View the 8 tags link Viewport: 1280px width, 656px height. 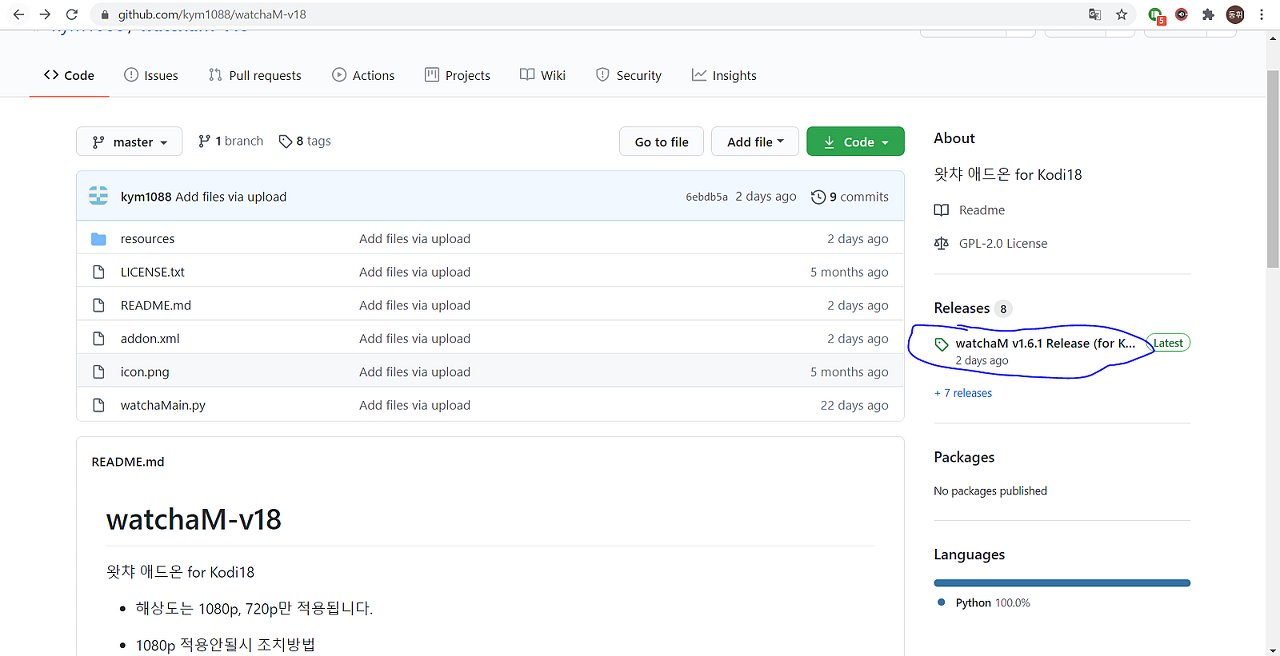tap(305, 141)
